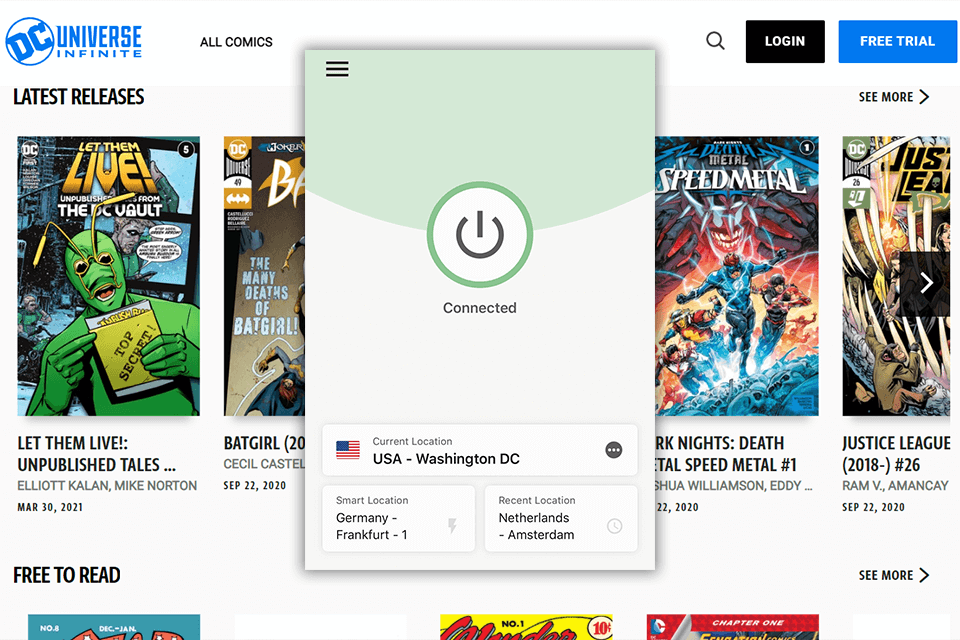The height and width of the screenshot is (640, 960).
Task: Open the VPN hamburger menu
Action: point(337,69)
